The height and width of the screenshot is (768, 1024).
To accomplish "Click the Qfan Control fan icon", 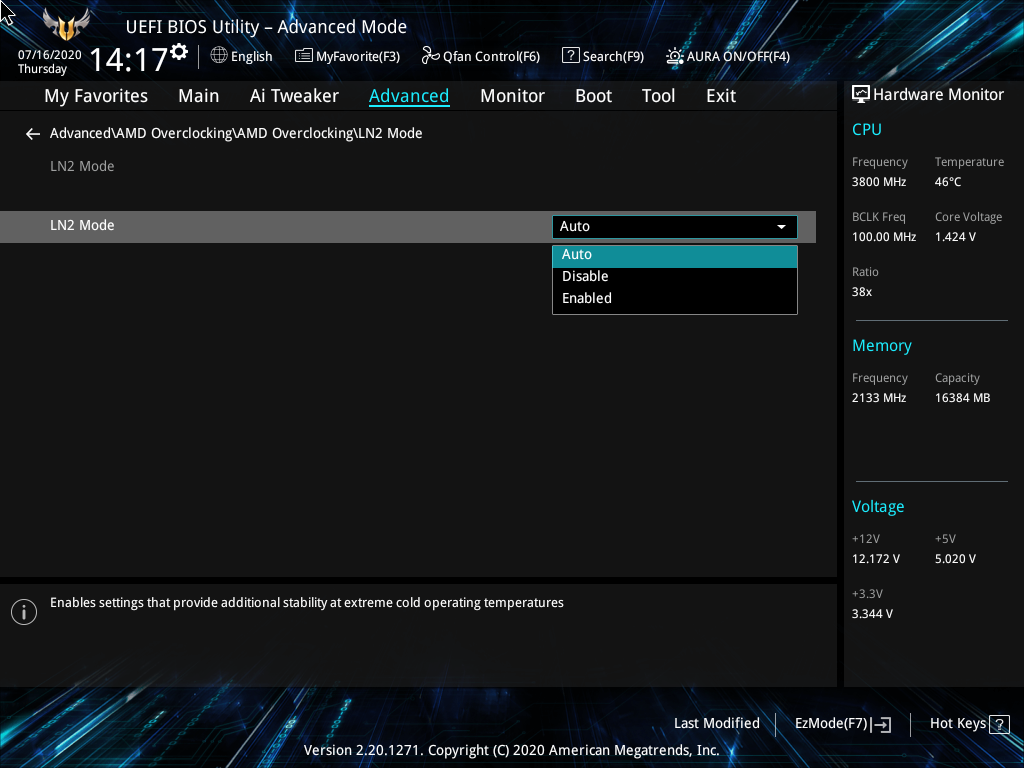I will (x=430, y=56).
